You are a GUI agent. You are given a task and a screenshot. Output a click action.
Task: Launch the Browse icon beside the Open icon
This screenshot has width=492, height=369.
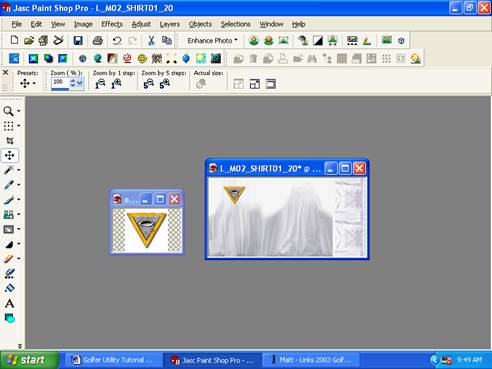tap(43, 41)
